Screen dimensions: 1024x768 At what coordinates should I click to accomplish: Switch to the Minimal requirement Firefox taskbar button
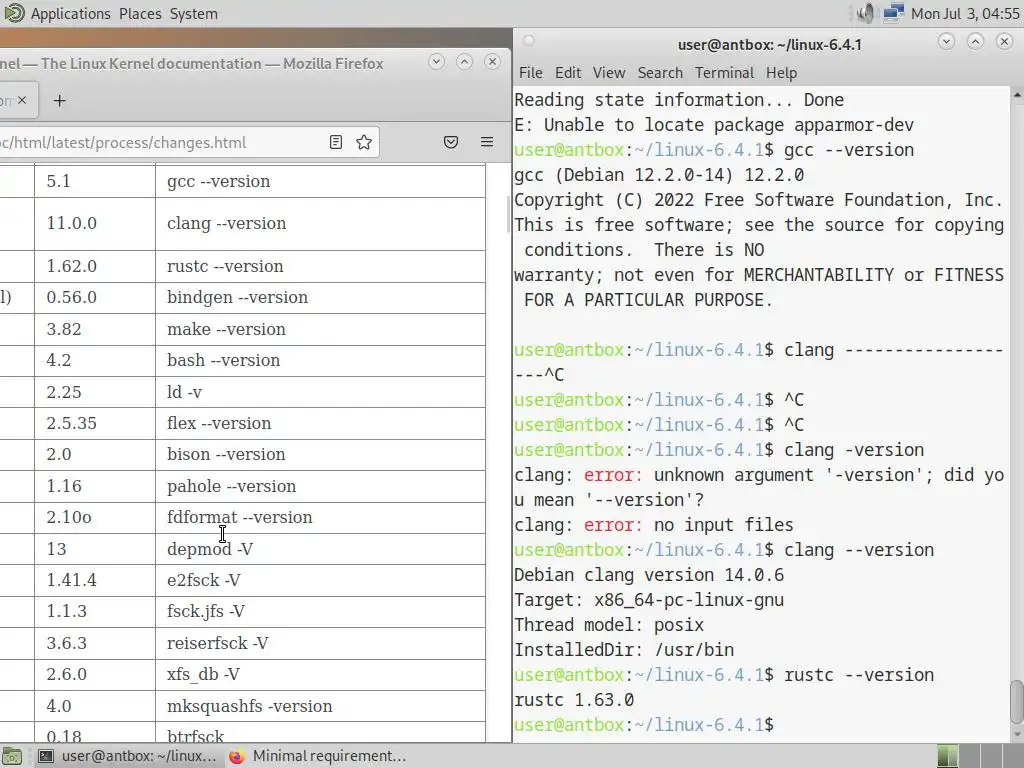coord(318,756)
